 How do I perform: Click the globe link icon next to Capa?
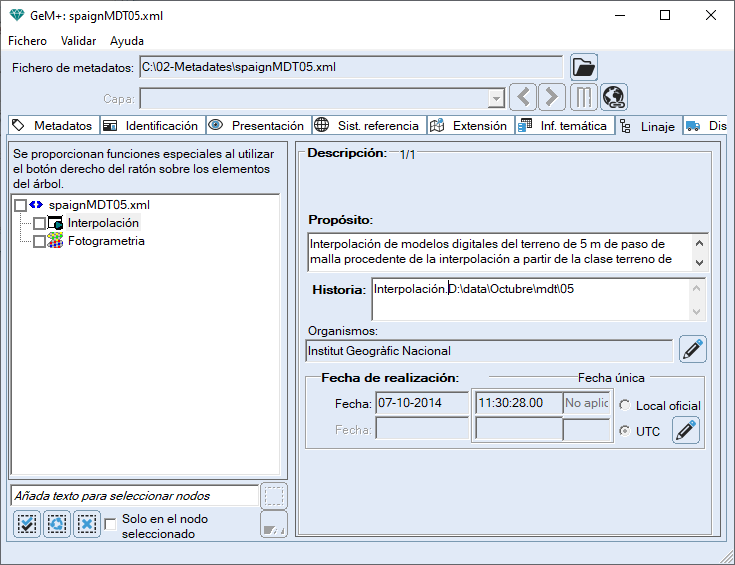[x=613, y=97]
